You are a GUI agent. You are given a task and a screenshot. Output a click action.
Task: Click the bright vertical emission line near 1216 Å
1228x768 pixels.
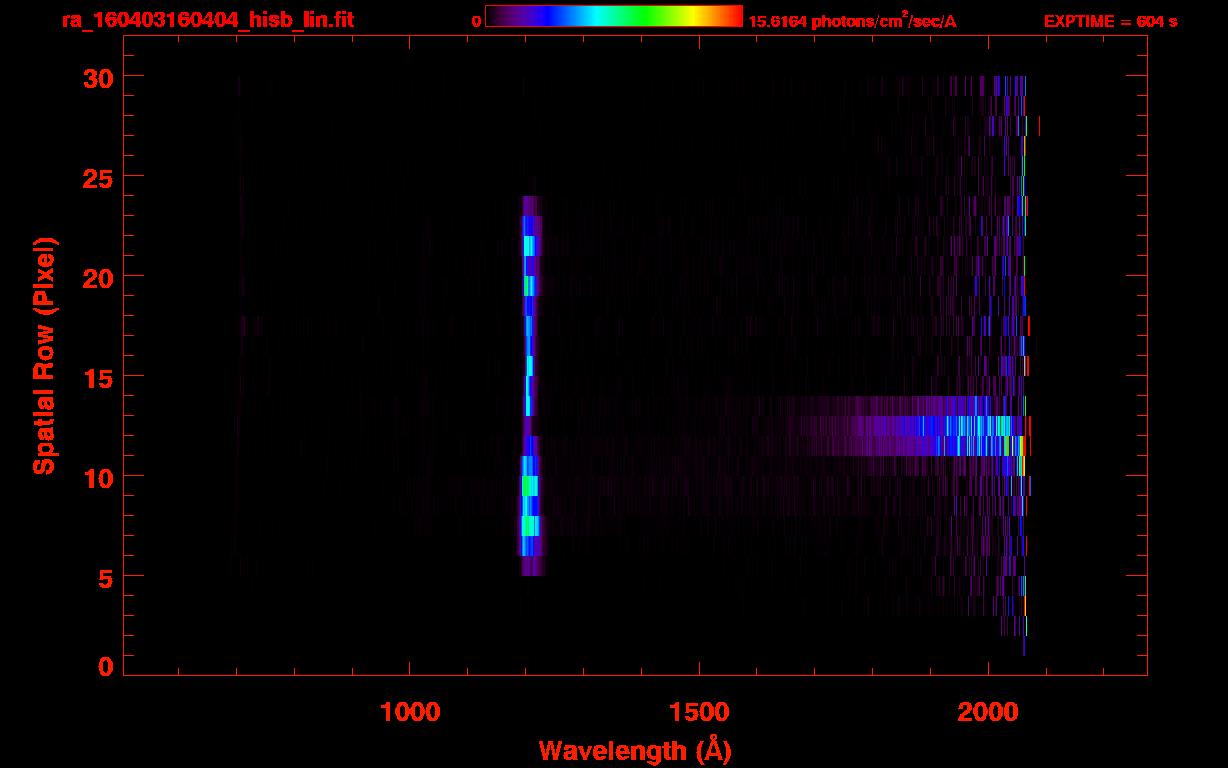(530, 385)
